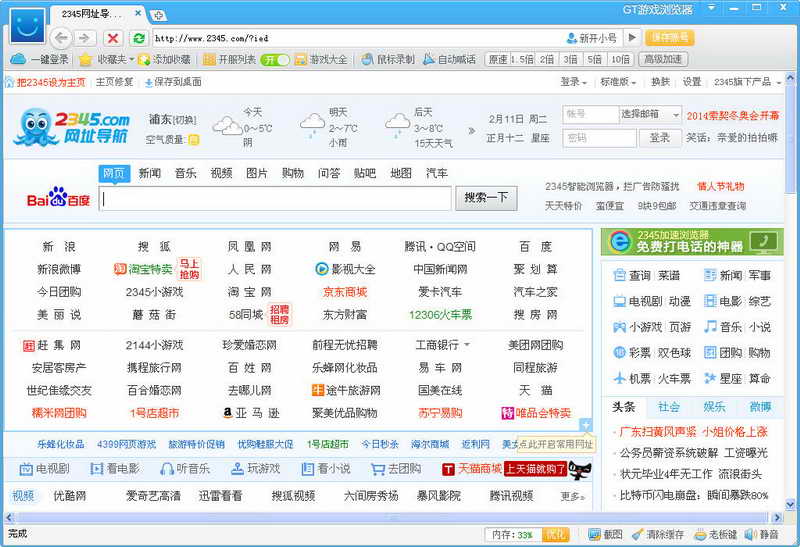800x547 pixels.
Task: Click the blue smiley avatar icon
Action: pos(27,26)
